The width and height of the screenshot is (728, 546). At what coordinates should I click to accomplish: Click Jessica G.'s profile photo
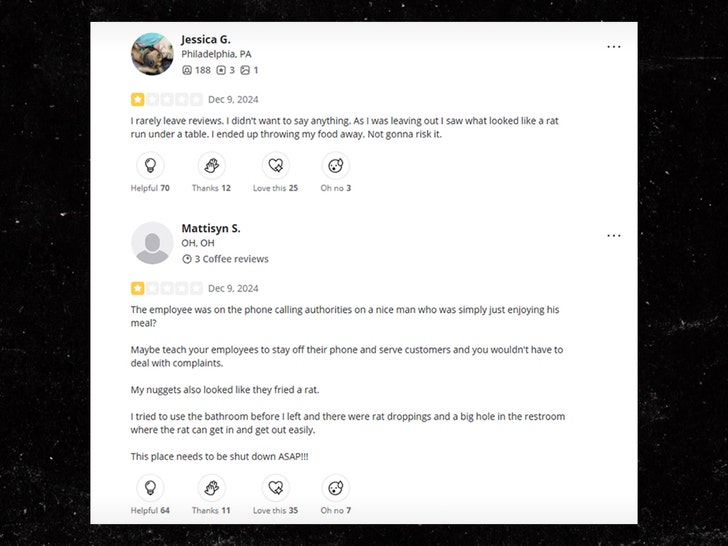tap(152, 54)
